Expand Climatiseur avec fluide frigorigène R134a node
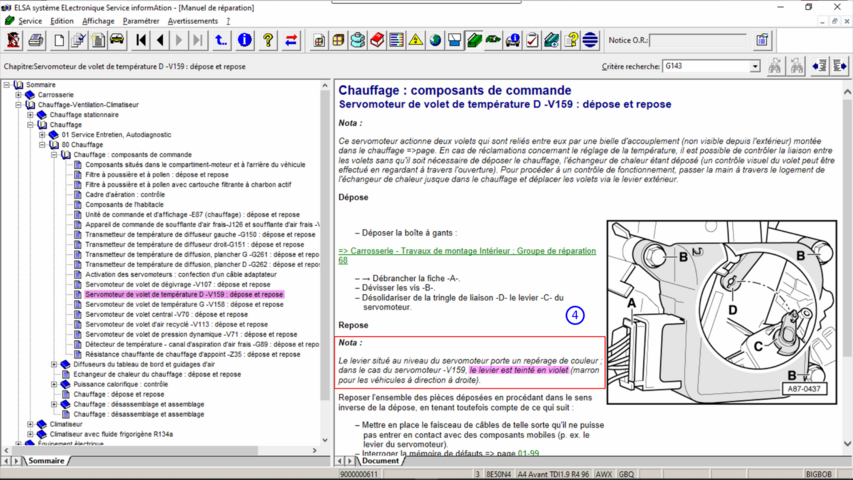Screen dimensions: 853x480 (30, 434)
